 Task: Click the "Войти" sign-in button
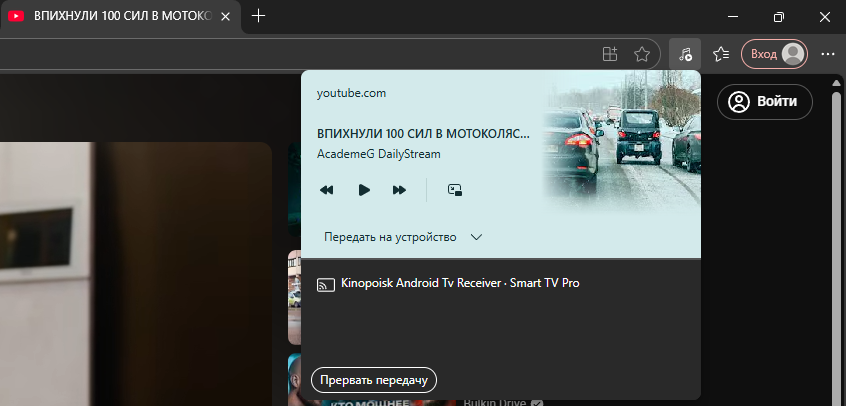click(765, 101)
